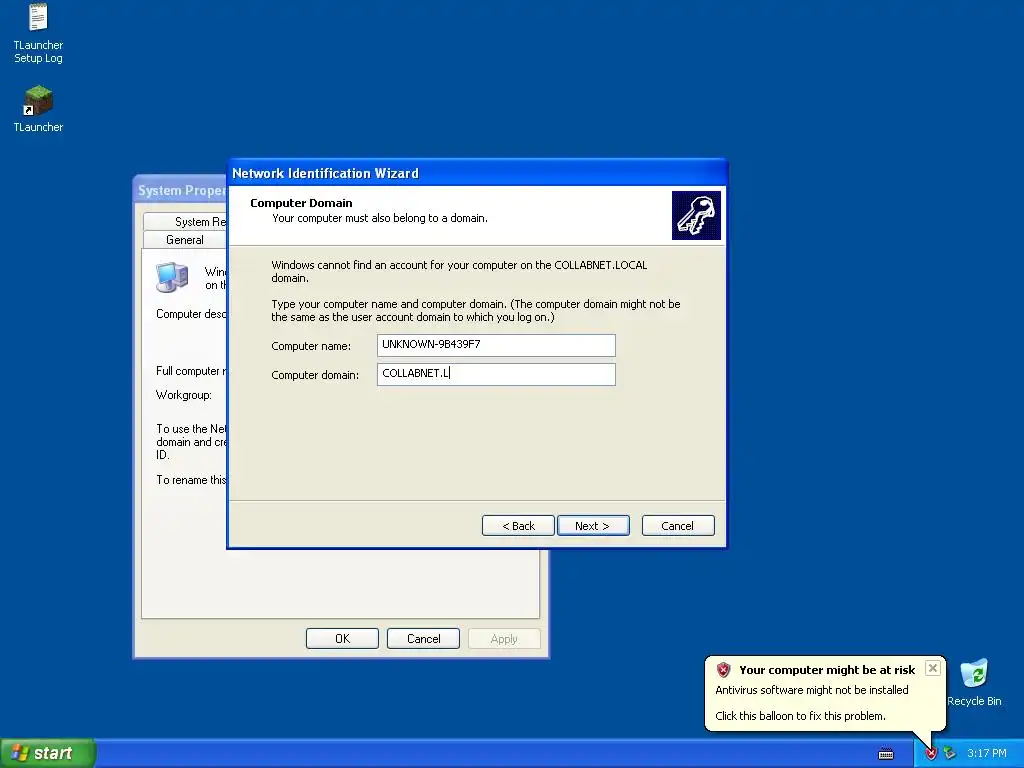Close the security warning balloon
The height and width of the screenshot is (768, 1024).
pyautogui.click(x=933, y=668)
